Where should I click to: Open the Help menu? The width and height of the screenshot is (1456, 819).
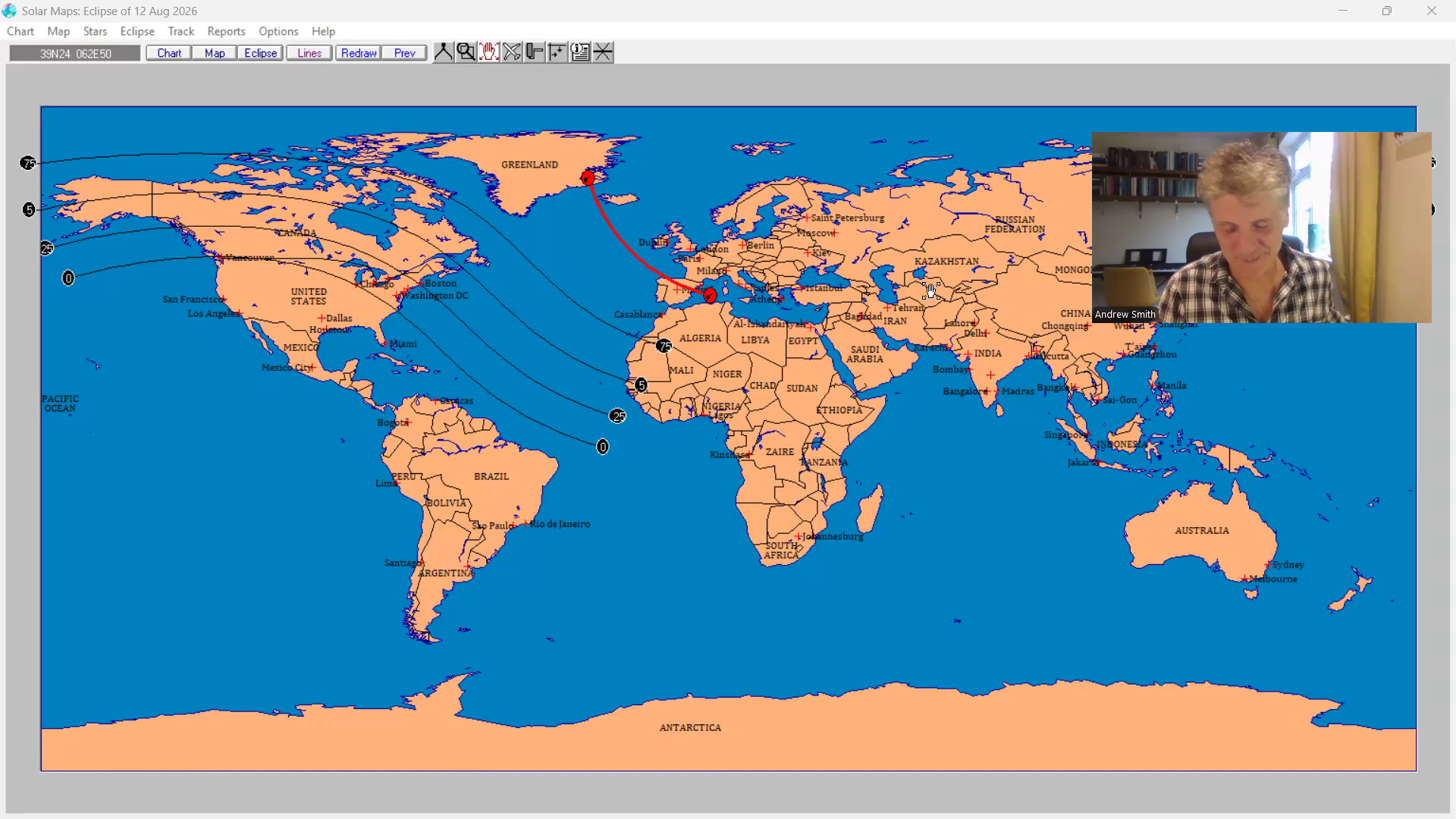(323, 31)
